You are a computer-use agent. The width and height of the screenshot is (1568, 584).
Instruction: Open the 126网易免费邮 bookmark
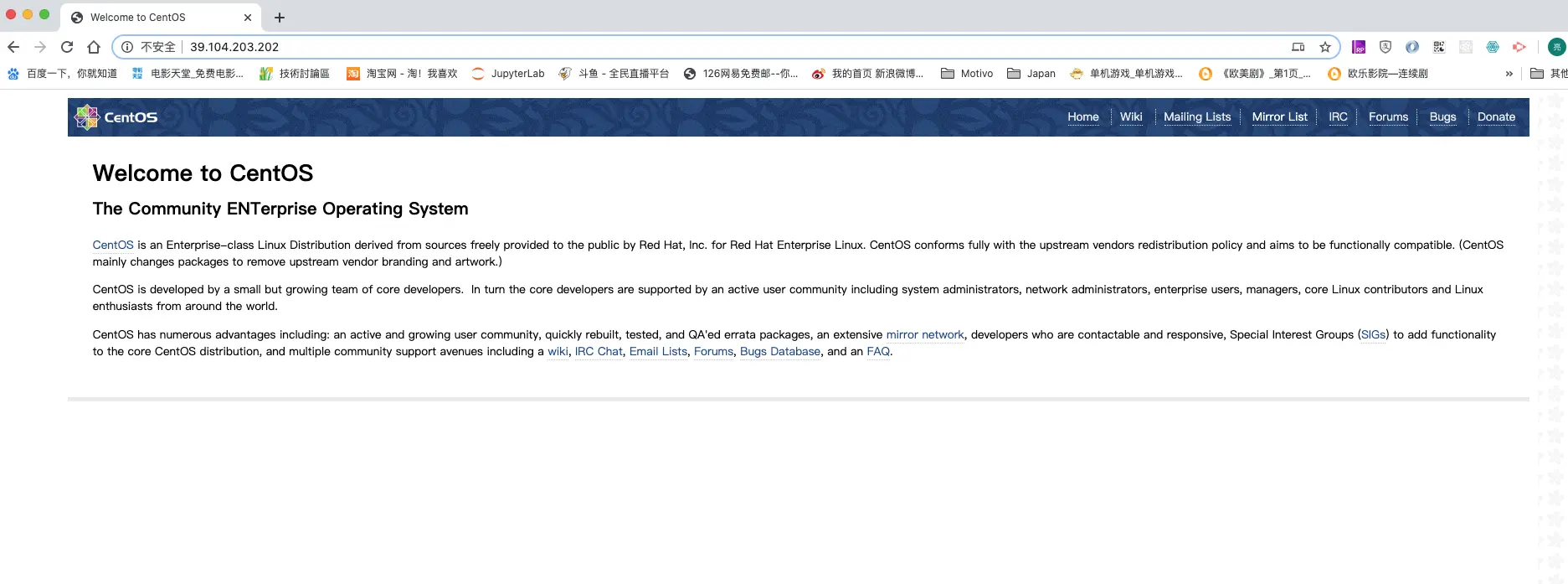(x=741, y=74)
